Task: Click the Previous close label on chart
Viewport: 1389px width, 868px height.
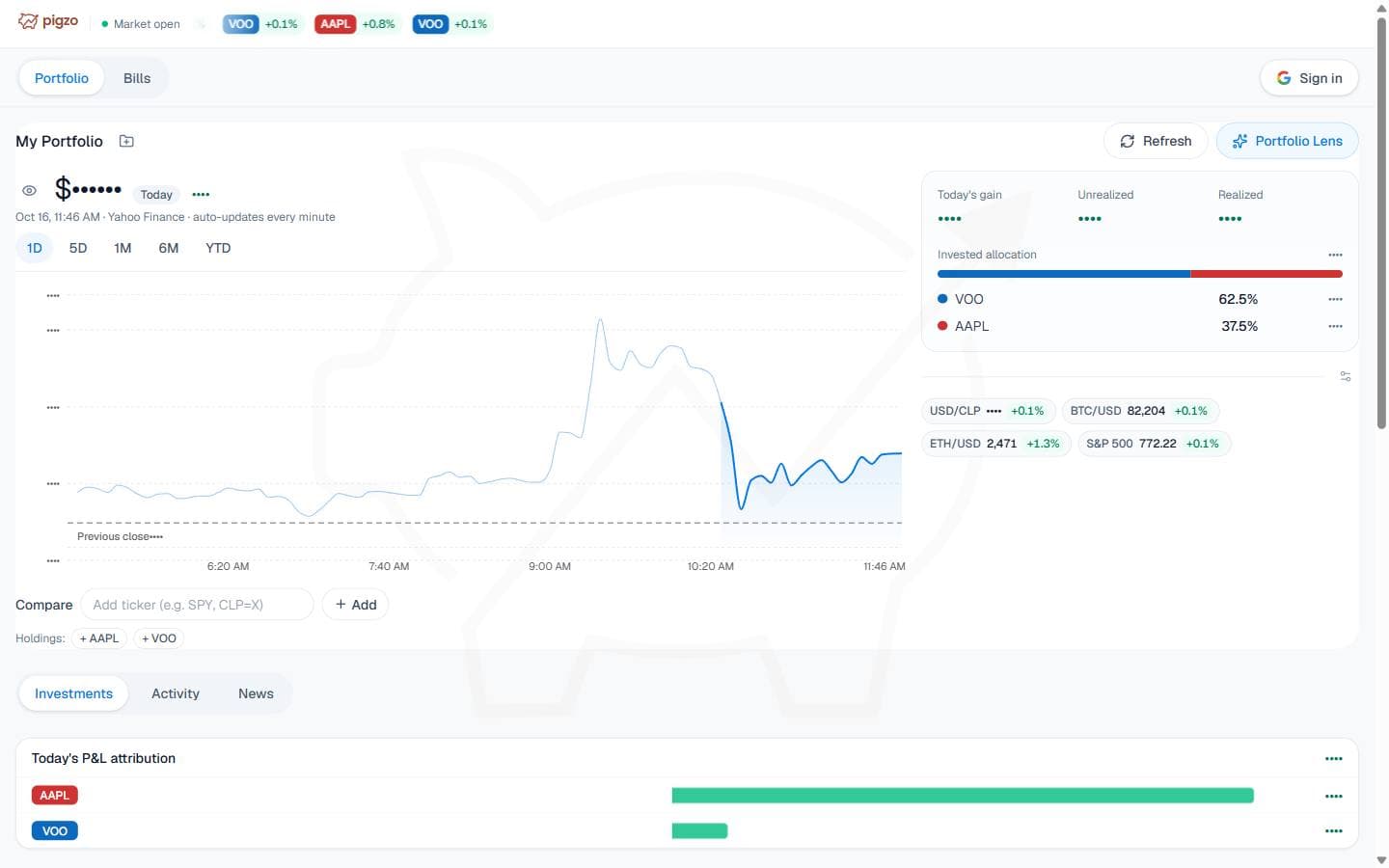Action: point(120,536)
